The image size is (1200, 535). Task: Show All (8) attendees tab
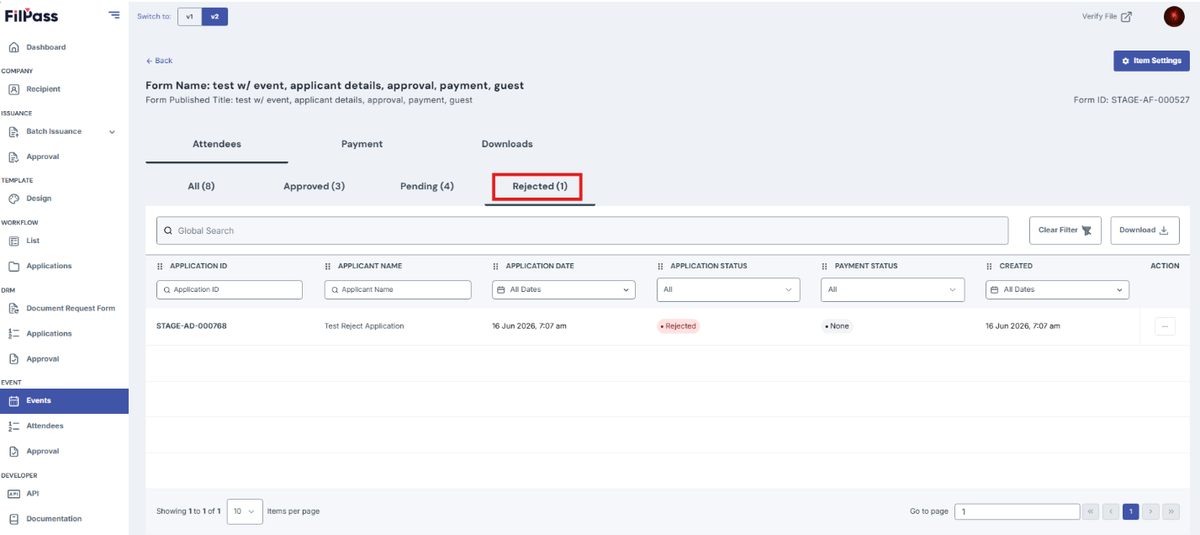pos(201,187)
